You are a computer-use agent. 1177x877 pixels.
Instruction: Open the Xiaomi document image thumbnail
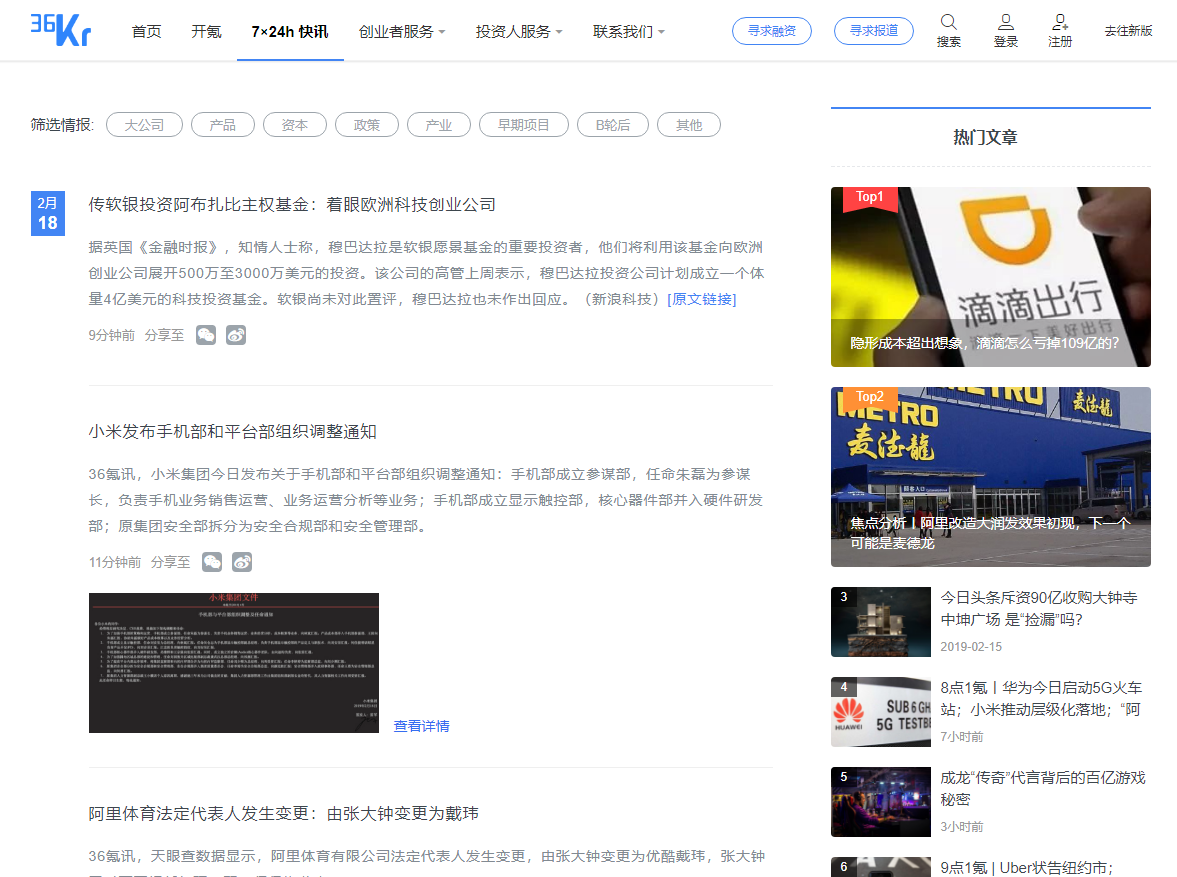click(233, 663)
